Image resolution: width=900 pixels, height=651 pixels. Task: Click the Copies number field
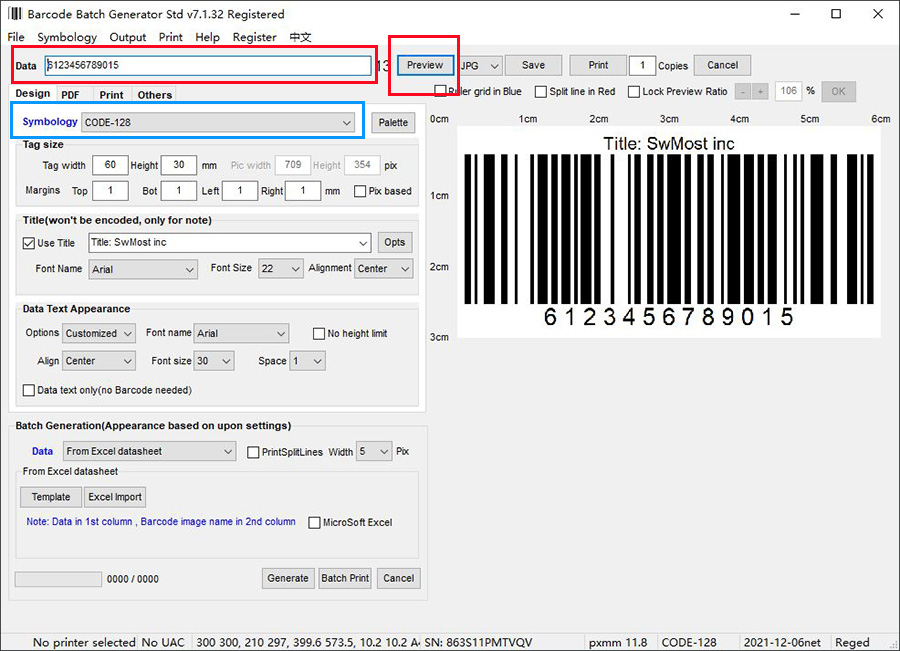(x=642, y=65)
